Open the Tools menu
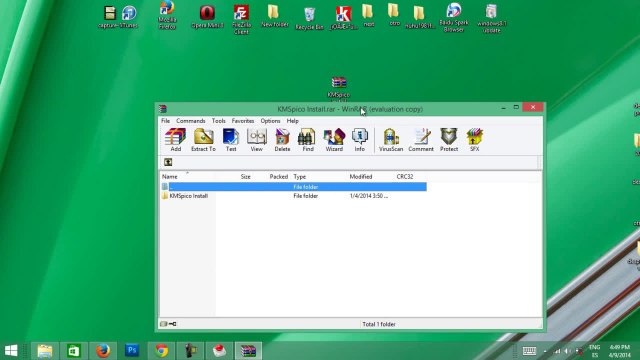Image resolution: width=640 pixels, height=360 pixels. pos(218,121)
